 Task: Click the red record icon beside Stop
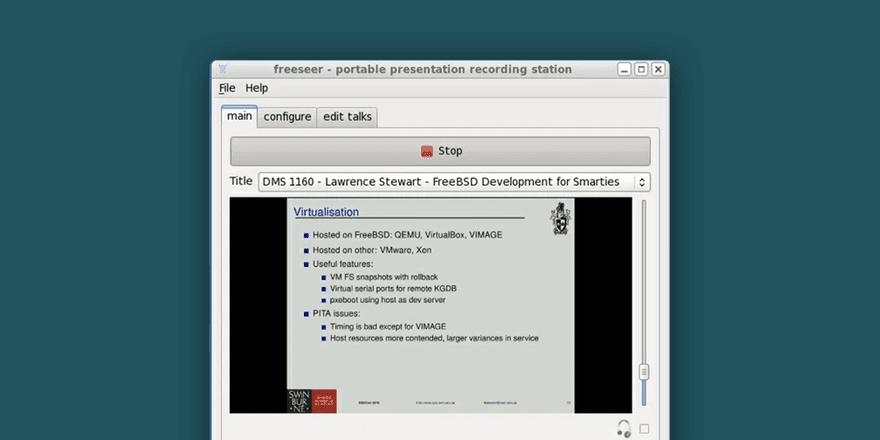[x=426, y=152]
